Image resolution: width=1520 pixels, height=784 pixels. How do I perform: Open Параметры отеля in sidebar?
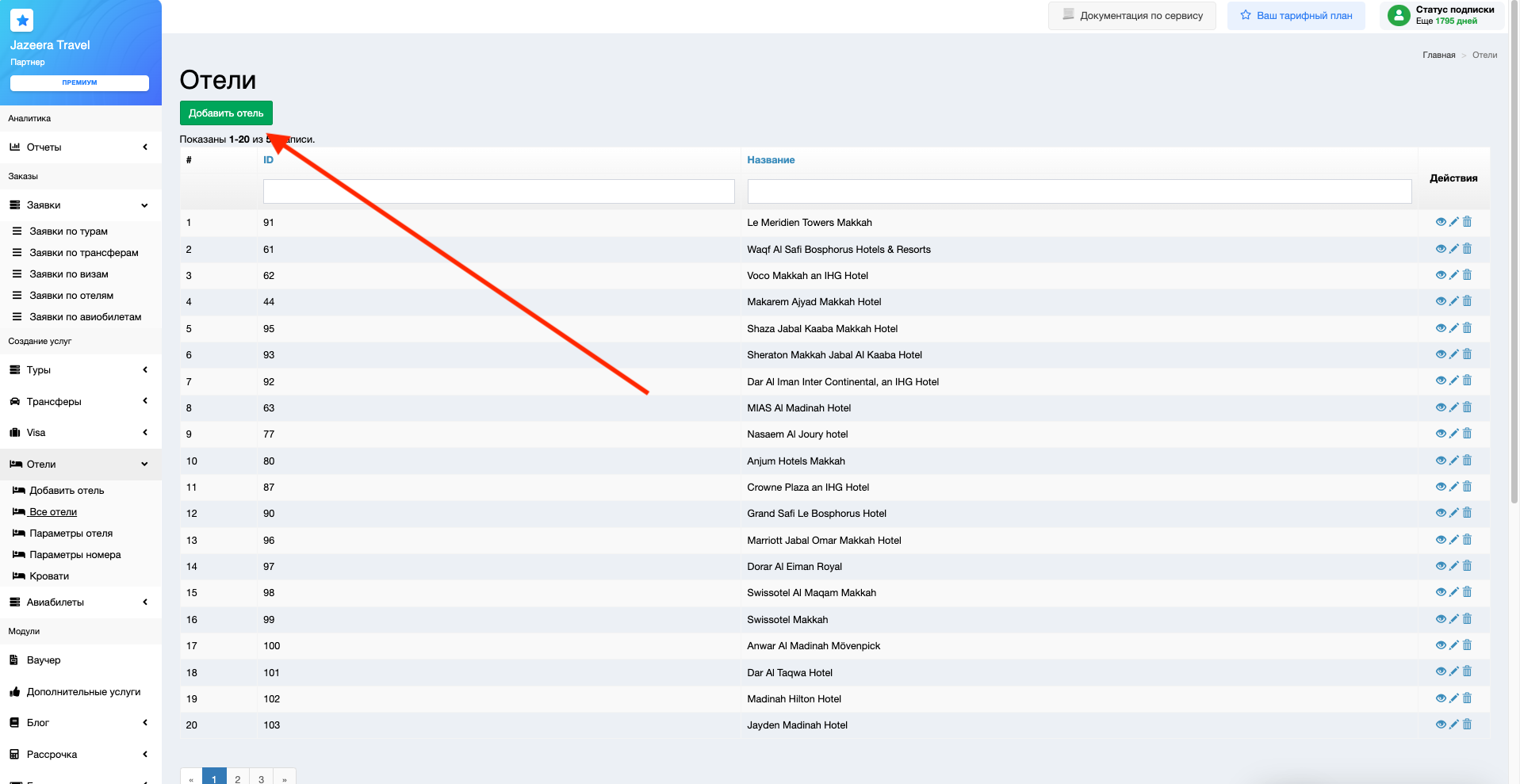click(71, 534)
